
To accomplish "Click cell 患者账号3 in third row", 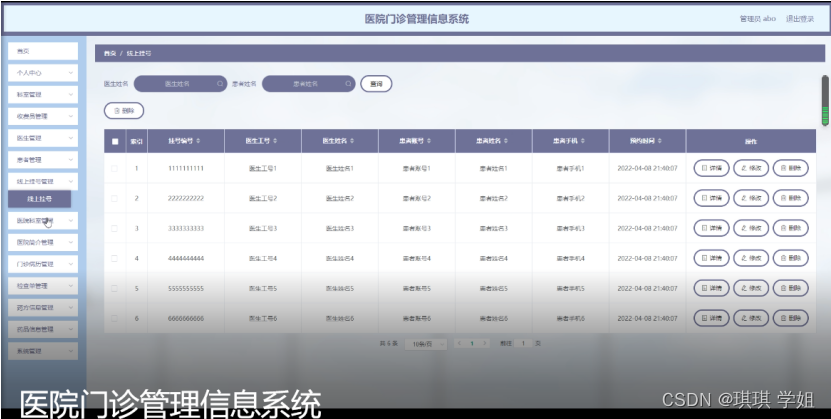I will pyautogui.click(x=417, y=228).
